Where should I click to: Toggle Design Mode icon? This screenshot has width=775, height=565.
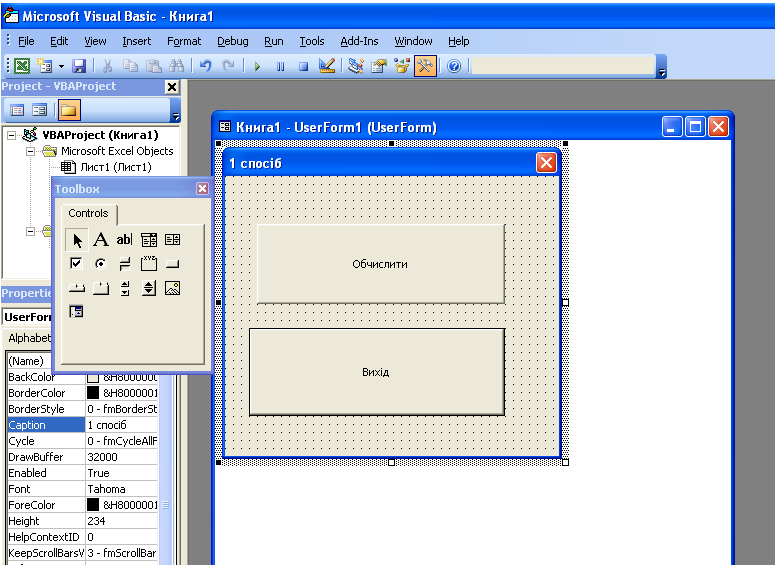tap(327, 66)
